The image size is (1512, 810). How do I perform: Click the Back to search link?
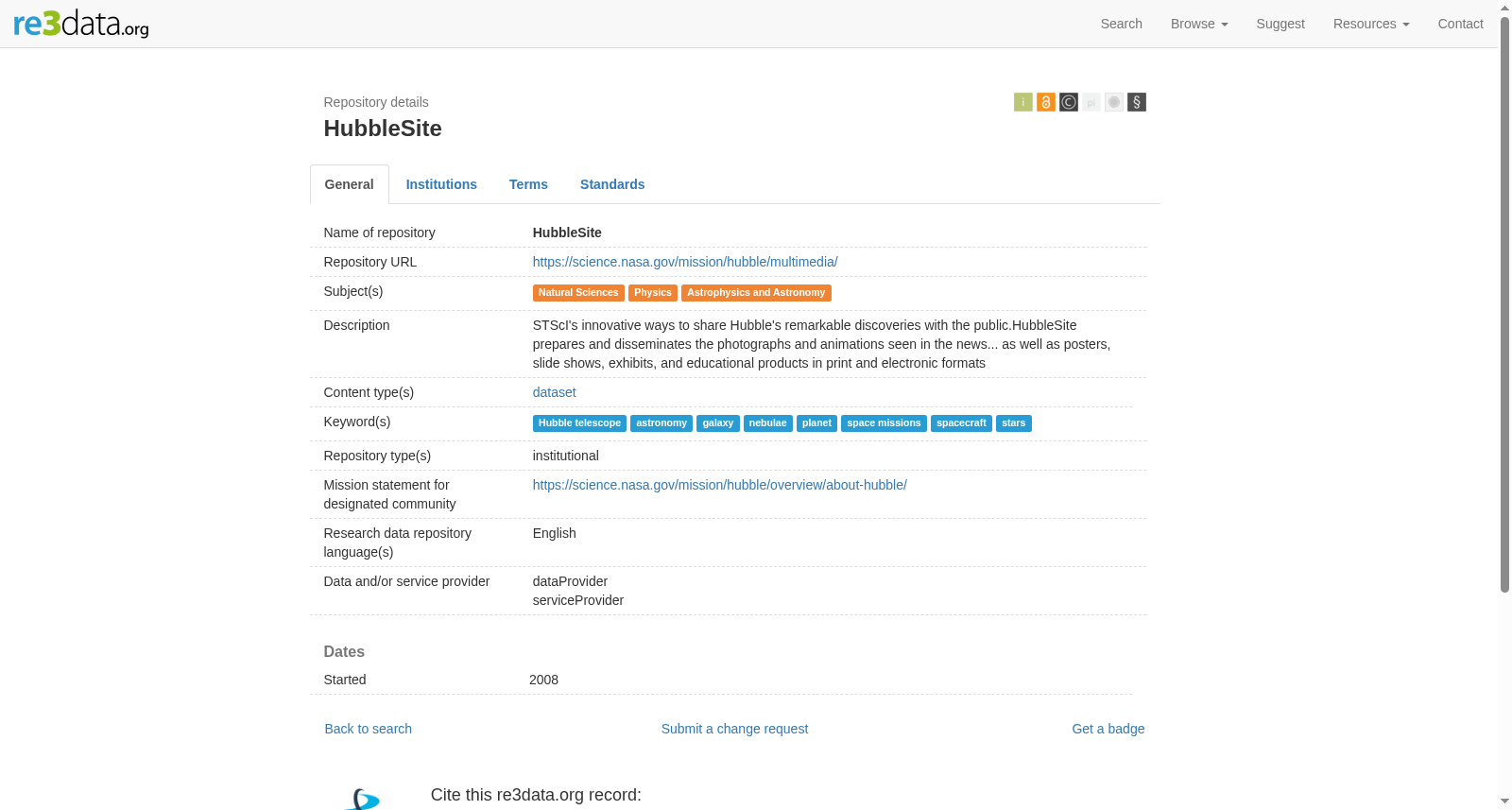369,729
